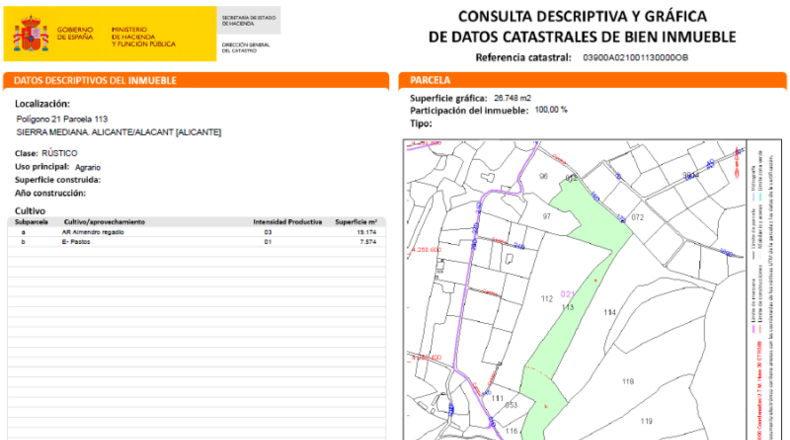Click the Cultivo/aprovechamiento column header

click(x=104, y=222)
